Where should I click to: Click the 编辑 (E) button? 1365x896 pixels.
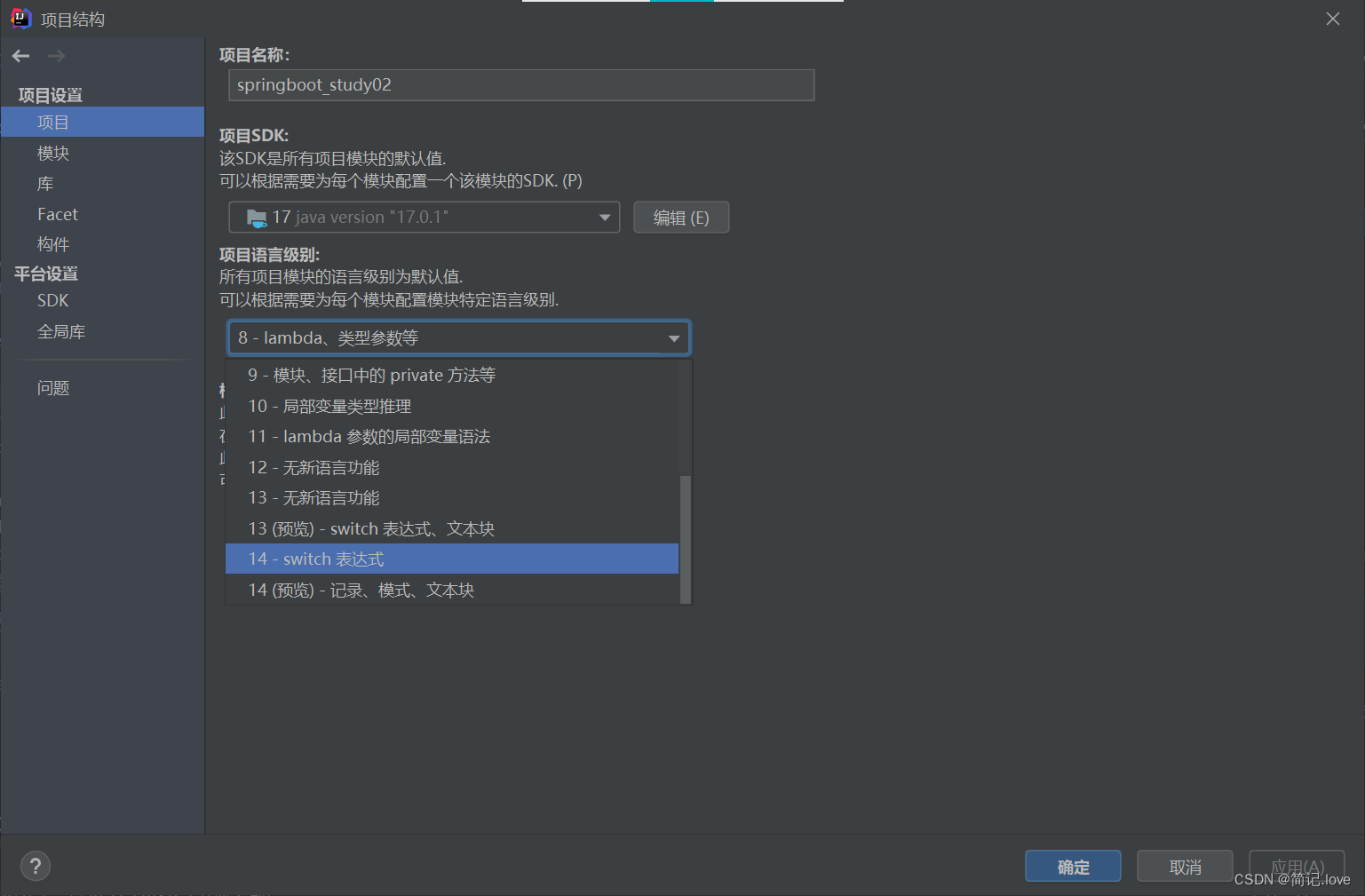(681, 217)
